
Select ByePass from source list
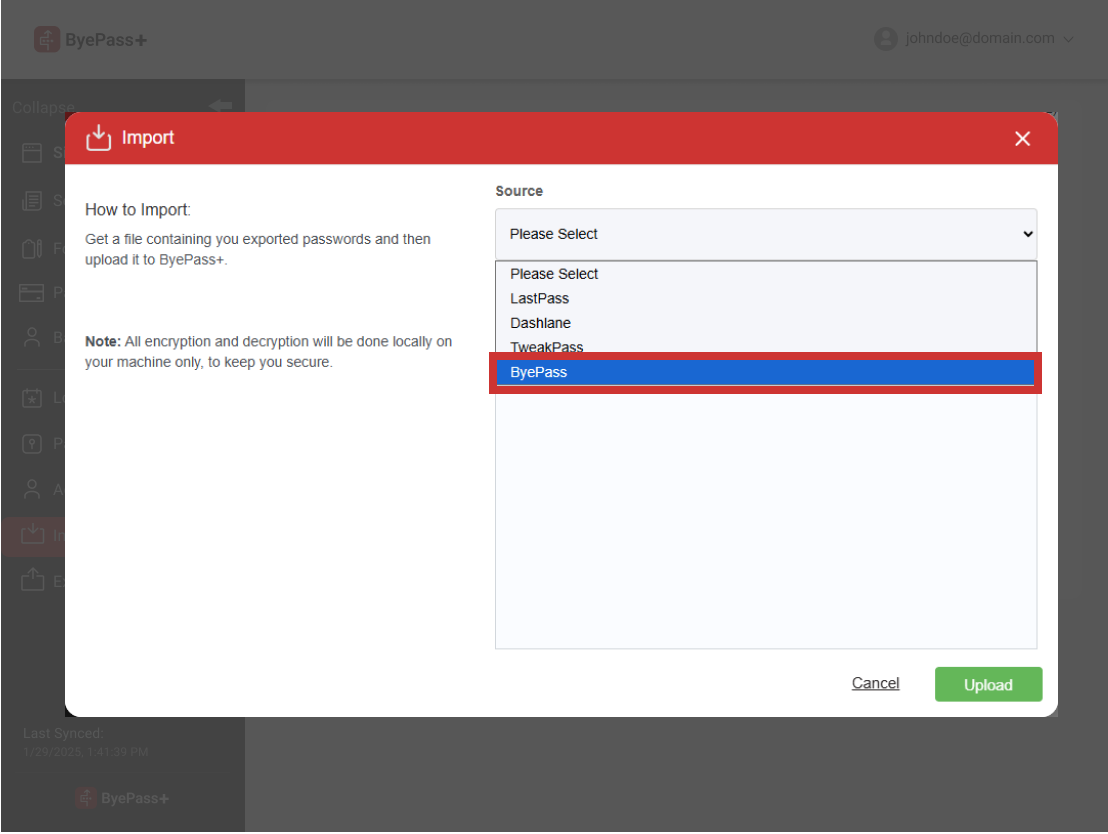pos(765,372)
